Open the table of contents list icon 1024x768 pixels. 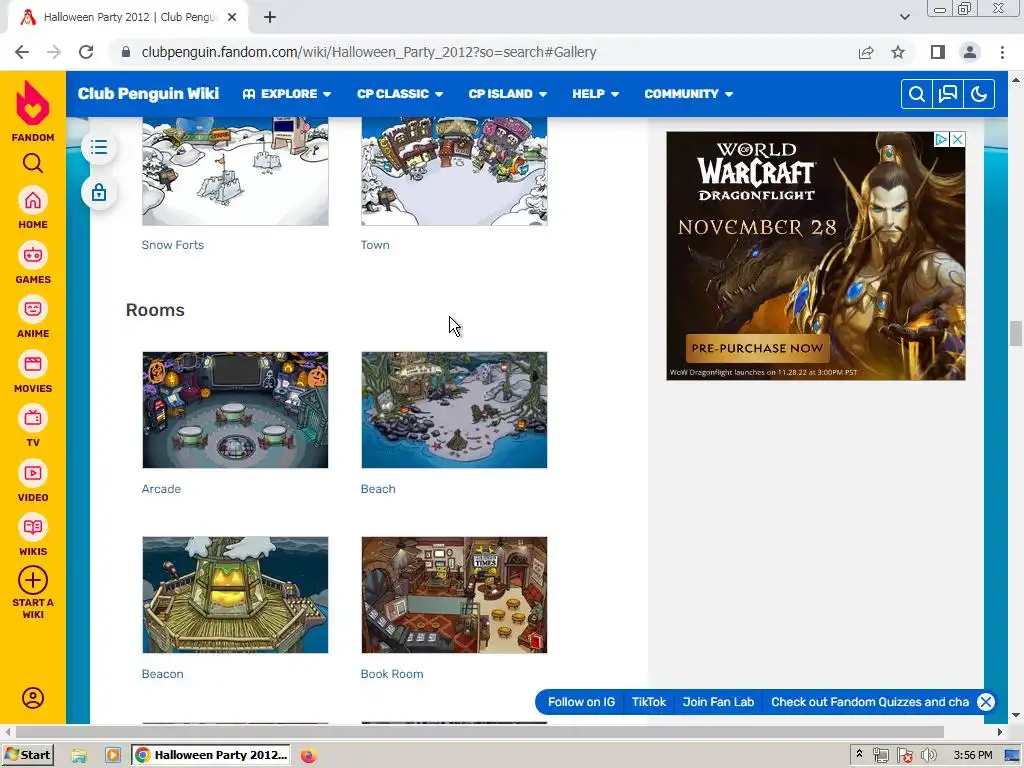(99, 148)
